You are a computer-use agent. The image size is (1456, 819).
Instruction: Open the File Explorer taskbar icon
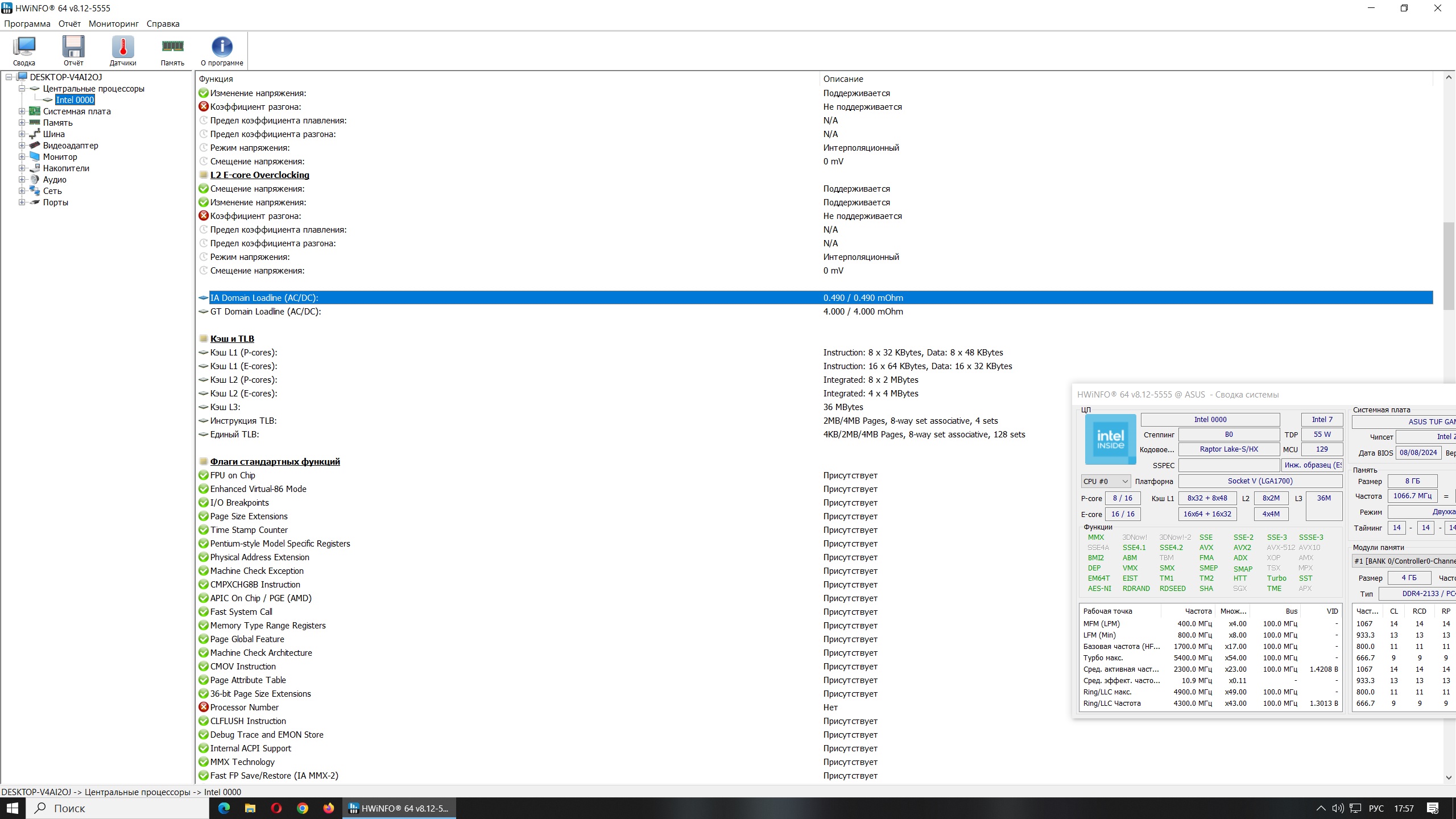(x=250, y=808)
